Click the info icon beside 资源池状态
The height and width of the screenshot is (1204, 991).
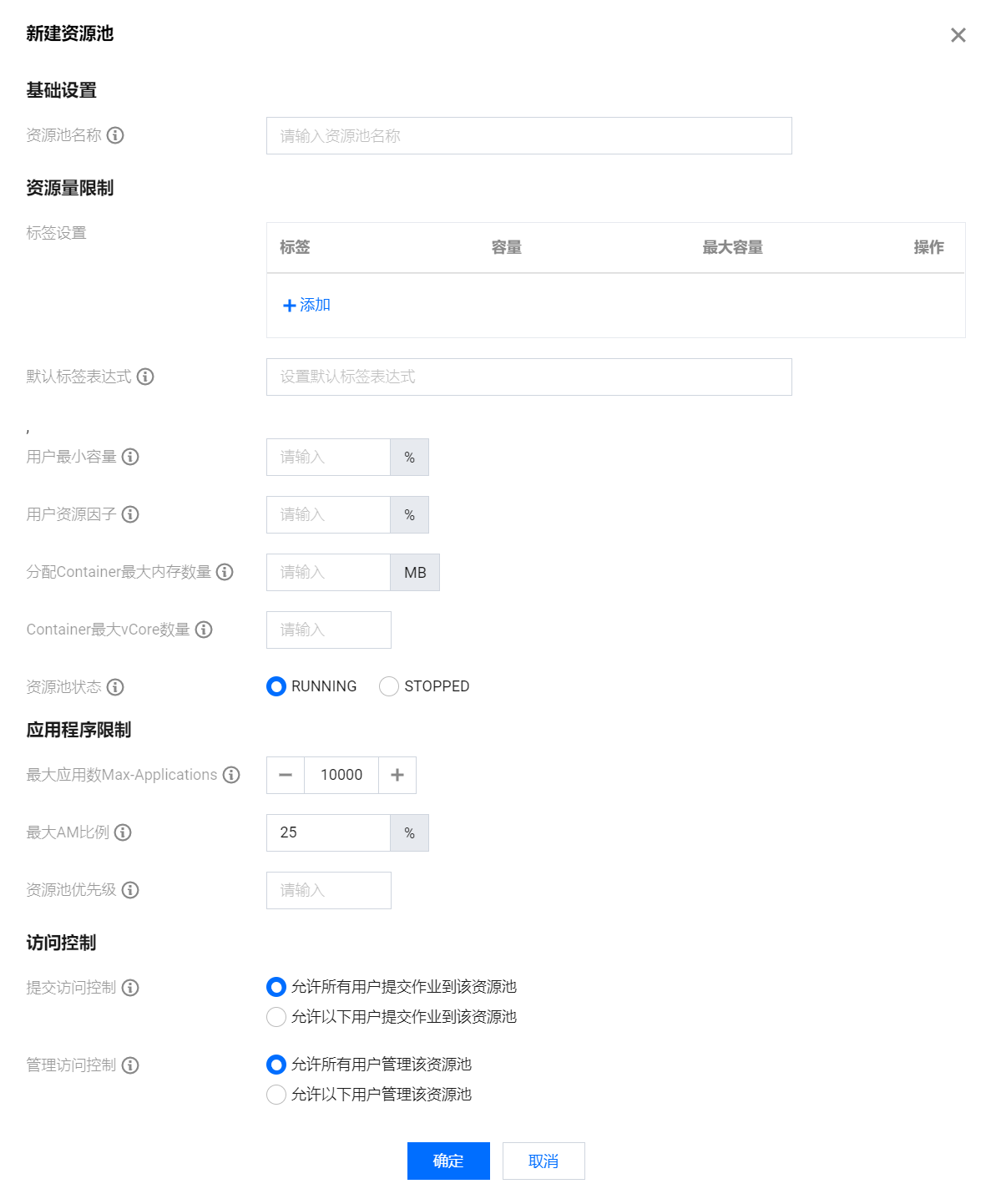pyautogui.click(x=116, y=687)
